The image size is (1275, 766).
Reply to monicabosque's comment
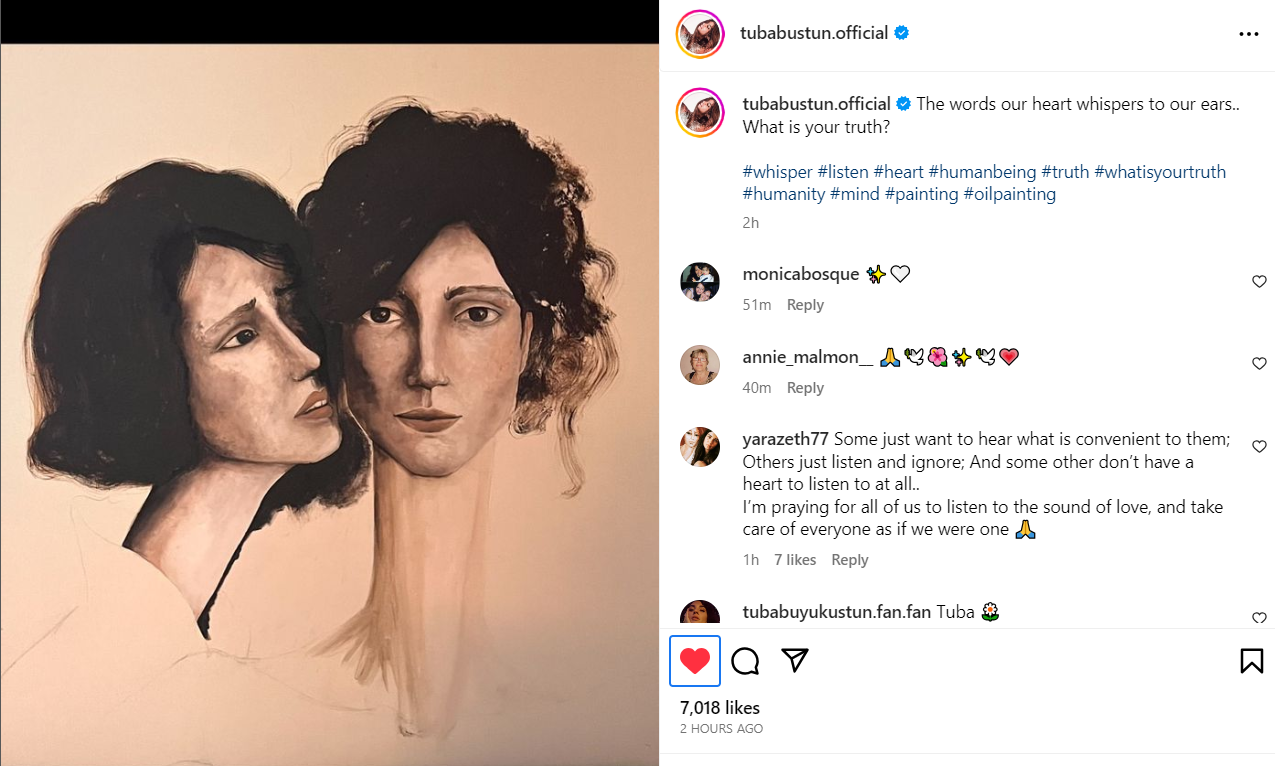pos(805,305)
